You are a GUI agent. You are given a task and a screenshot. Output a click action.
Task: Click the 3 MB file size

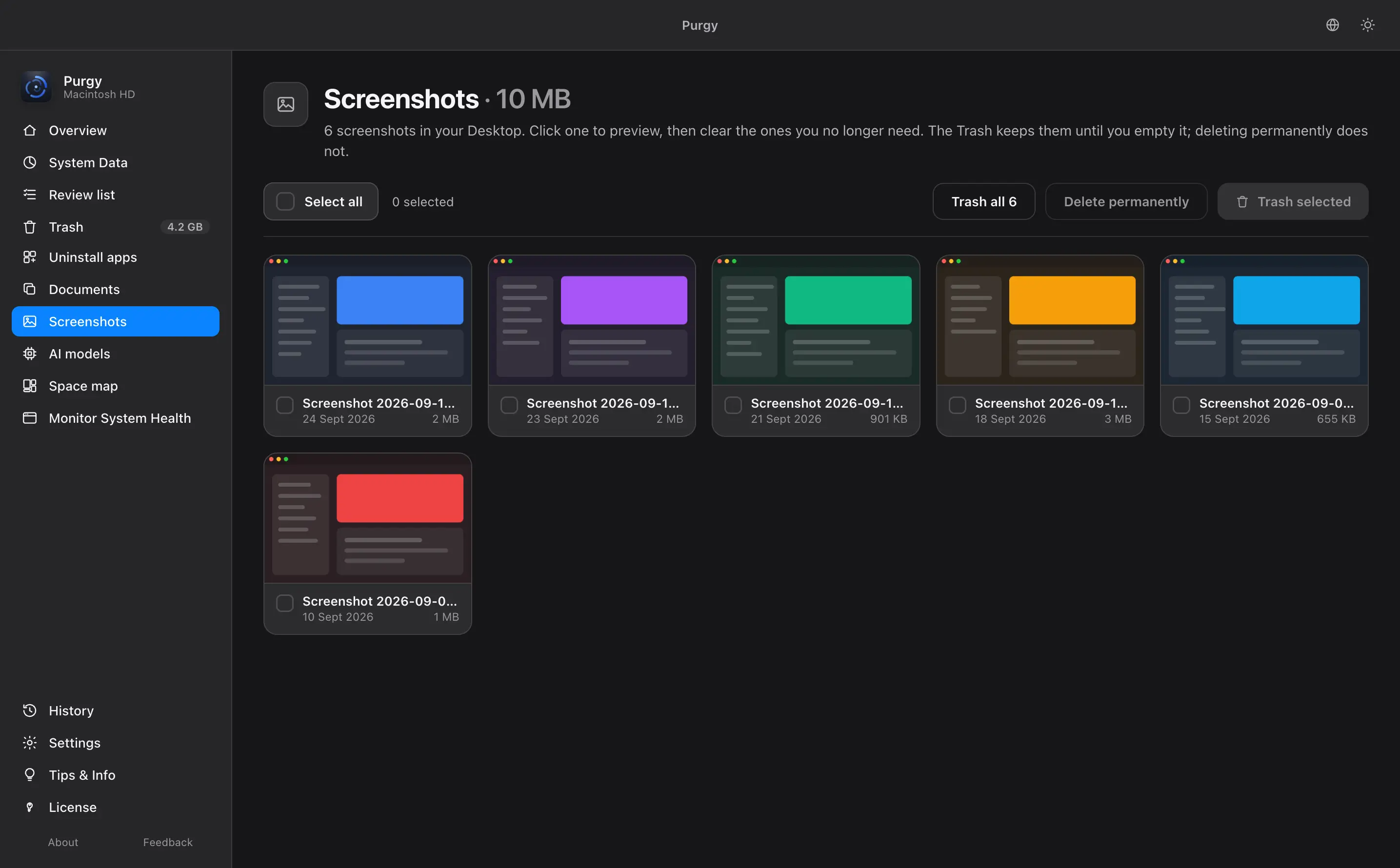click(x=1118, y=419)
